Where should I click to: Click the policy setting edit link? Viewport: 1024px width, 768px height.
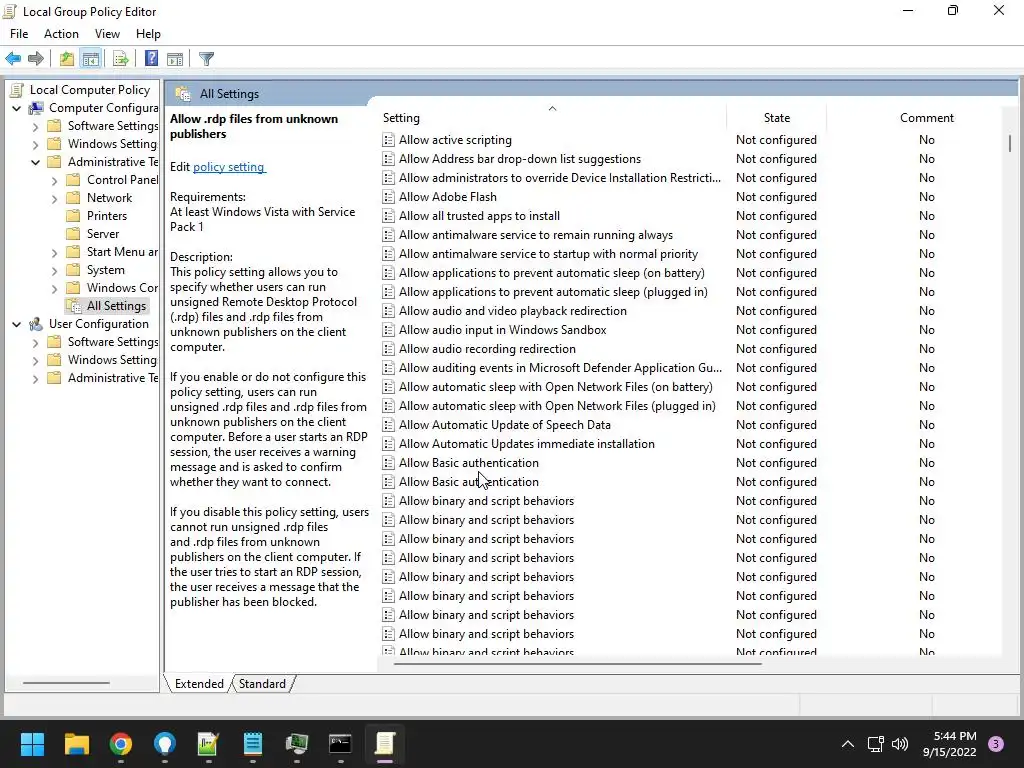point(229,167)
